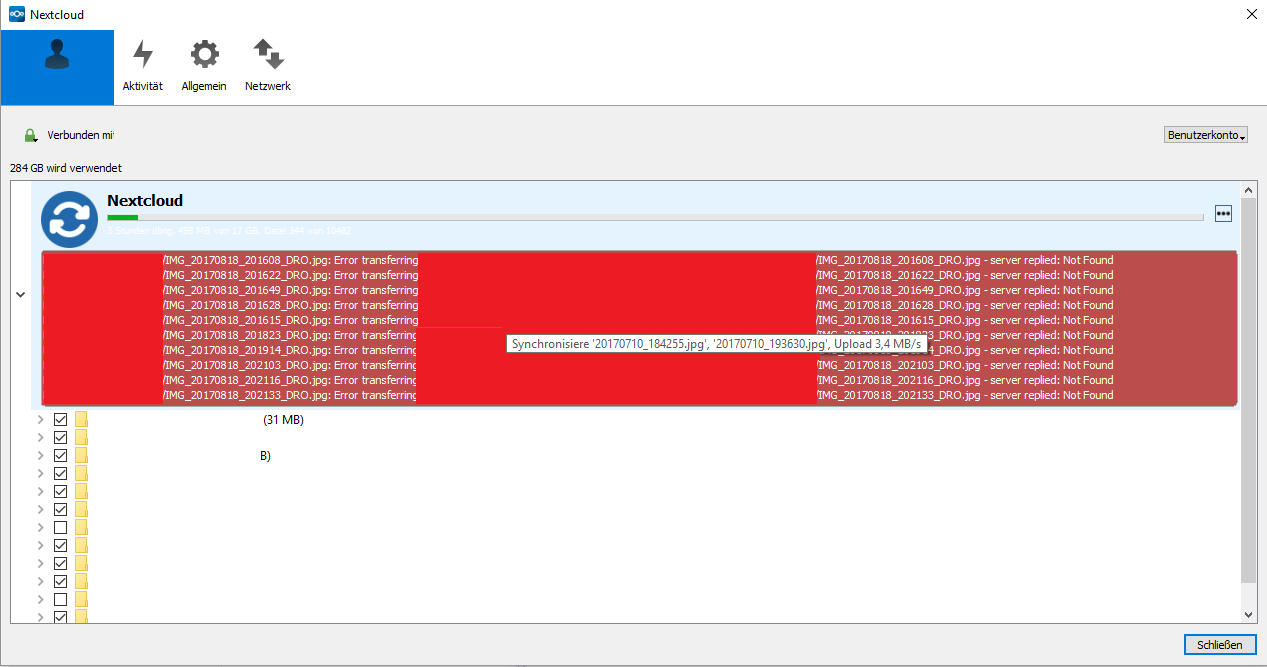Click the 'Verbunden mit' connection text
The image size is (1267, 667).
(80, 135)
